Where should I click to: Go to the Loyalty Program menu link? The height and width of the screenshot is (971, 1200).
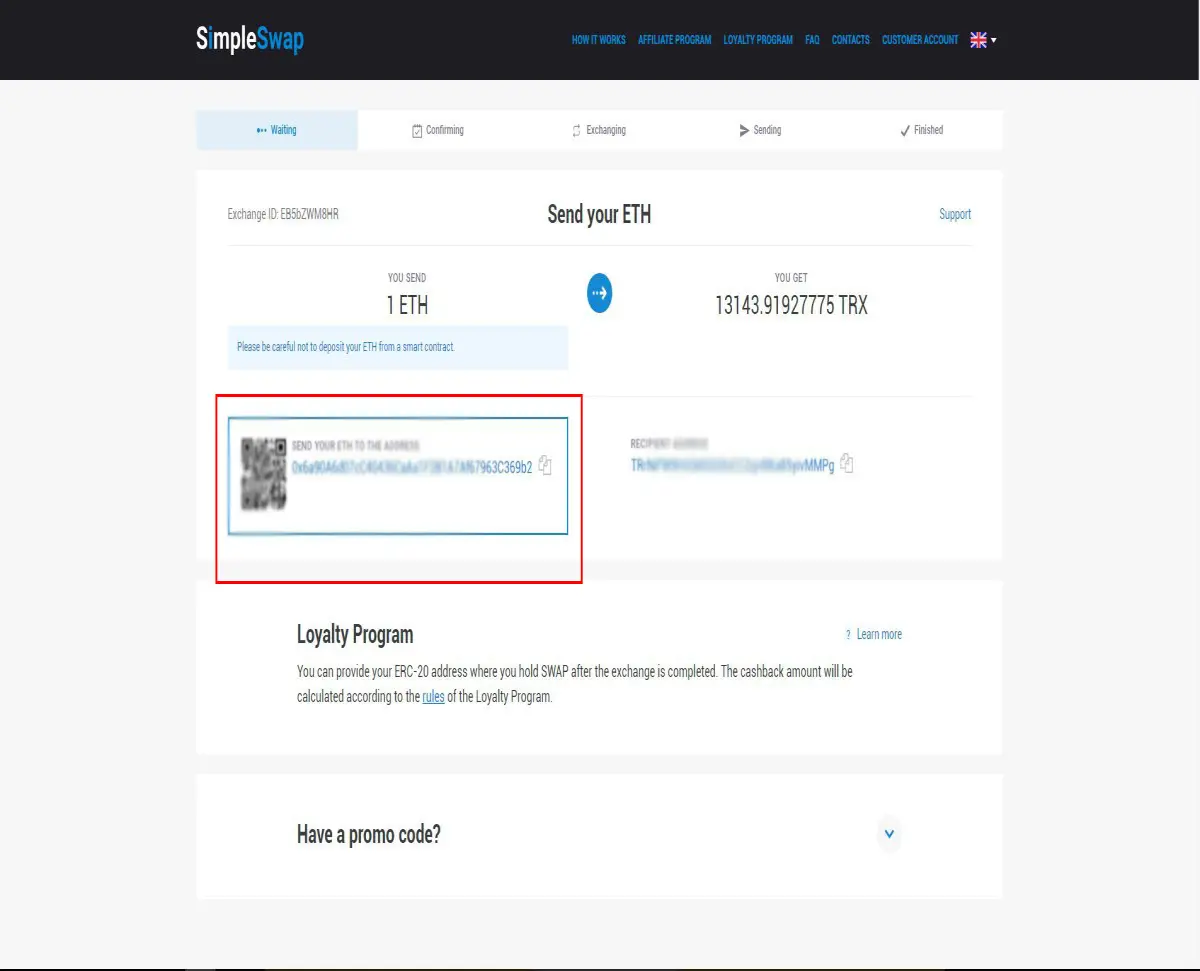(758, 40)
